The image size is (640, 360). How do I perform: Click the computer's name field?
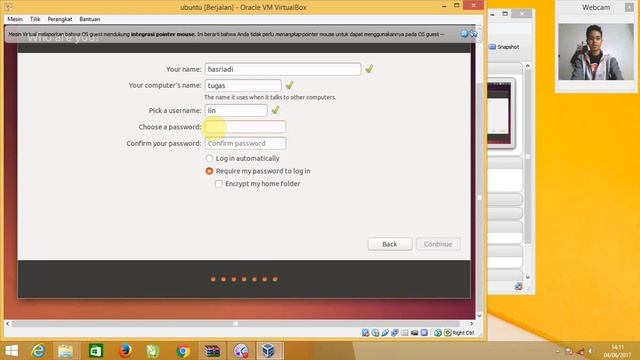coord(243,85)
